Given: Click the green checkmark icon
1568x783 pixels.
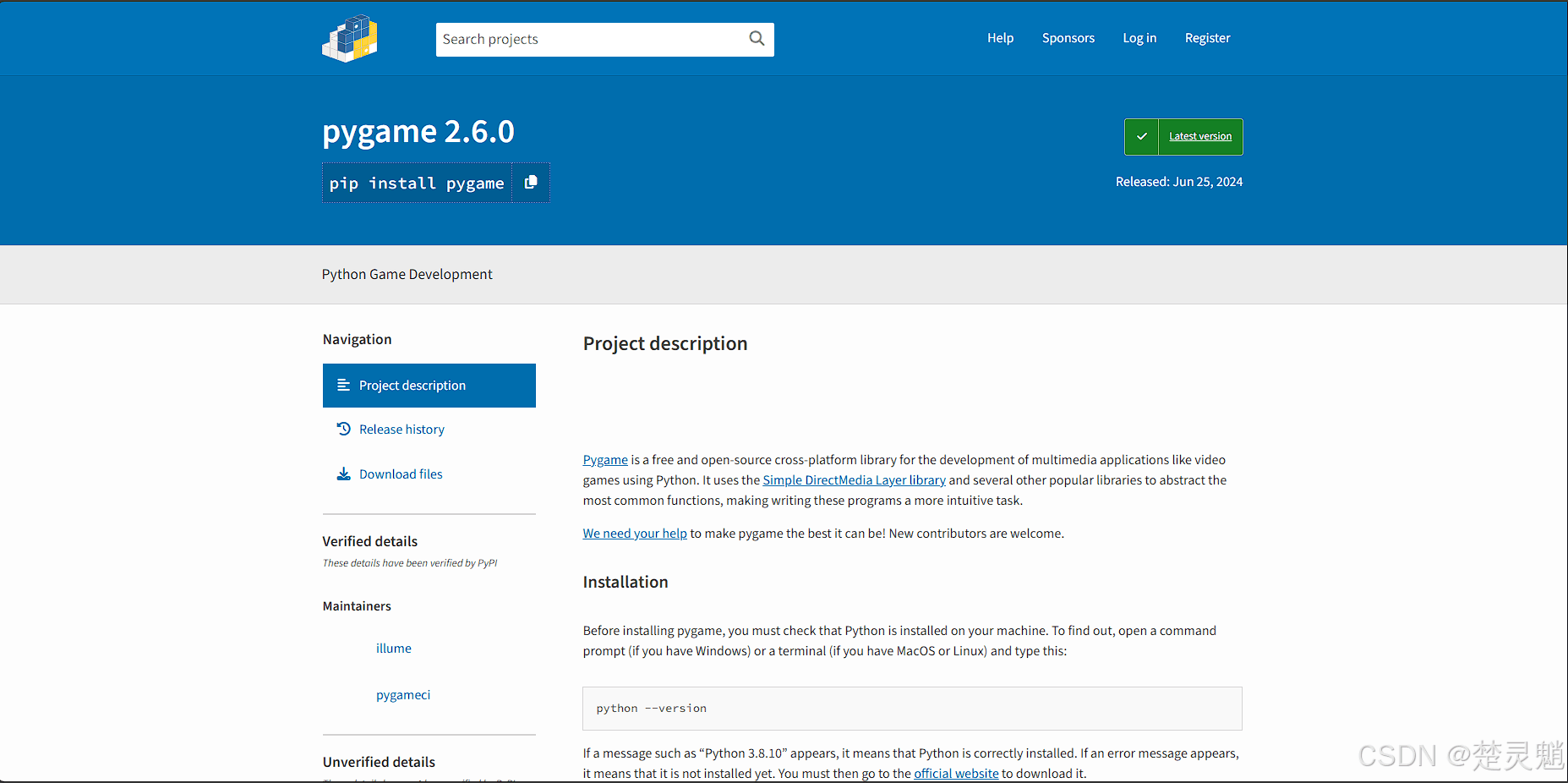Looking at the screenshot, I should point(1141,137).
